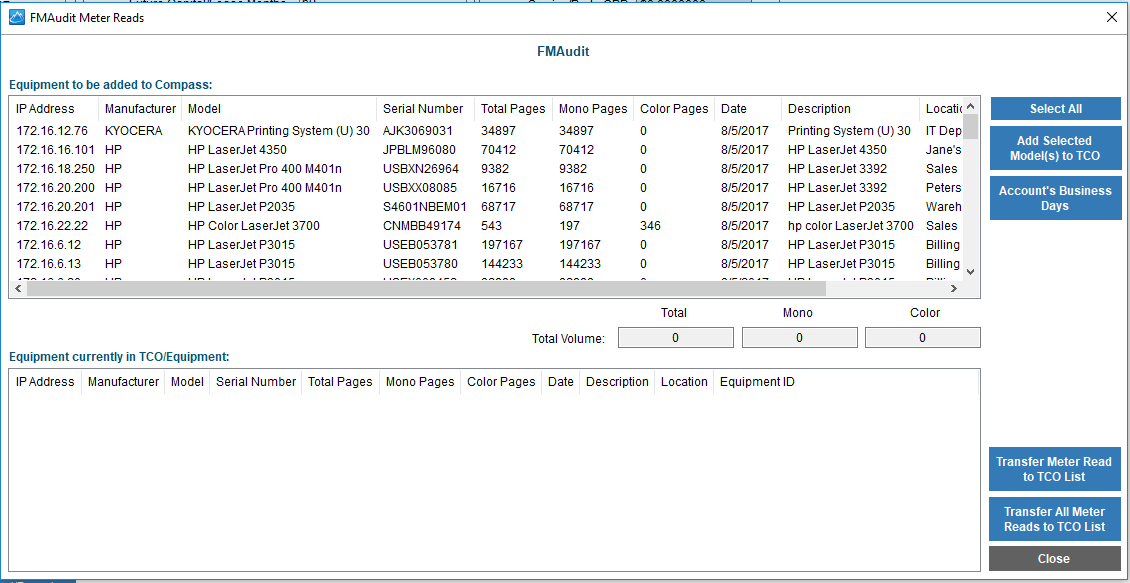
Task: Click Manufacturer header in lower list
Action: point(123,382)
